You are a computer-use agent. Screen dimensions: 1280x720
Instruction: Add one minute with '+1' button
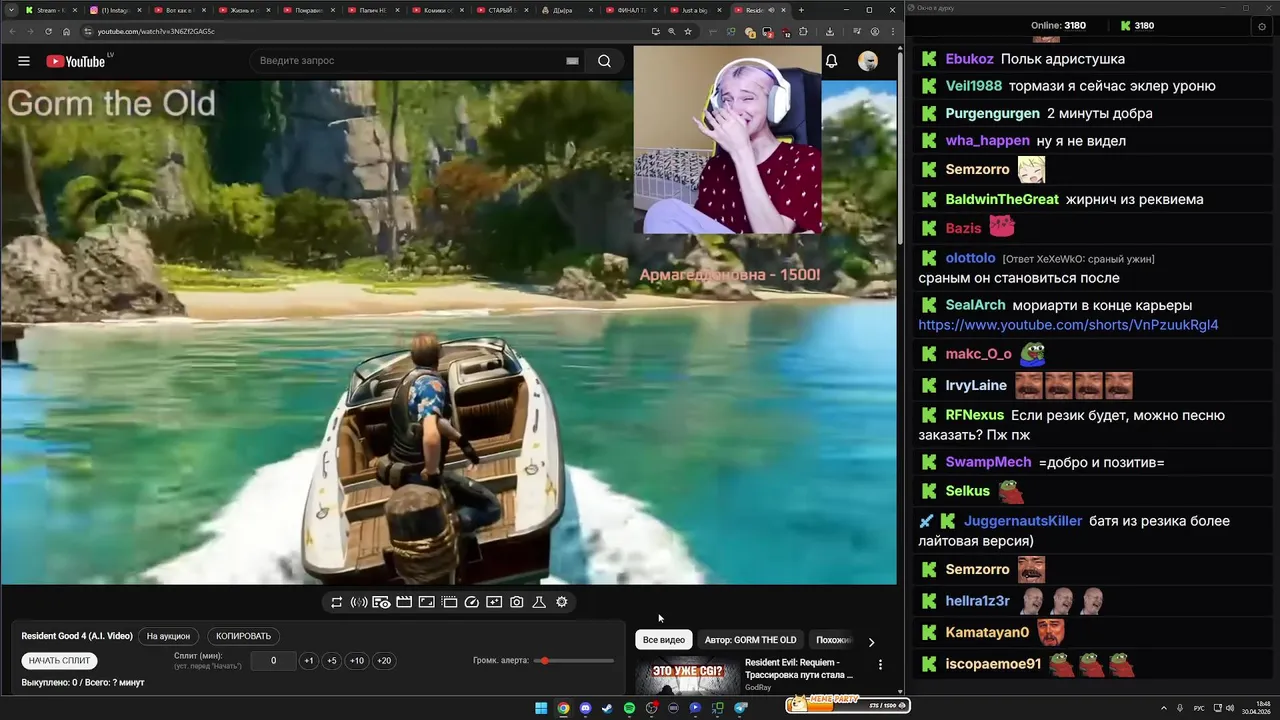click(309, 661)
